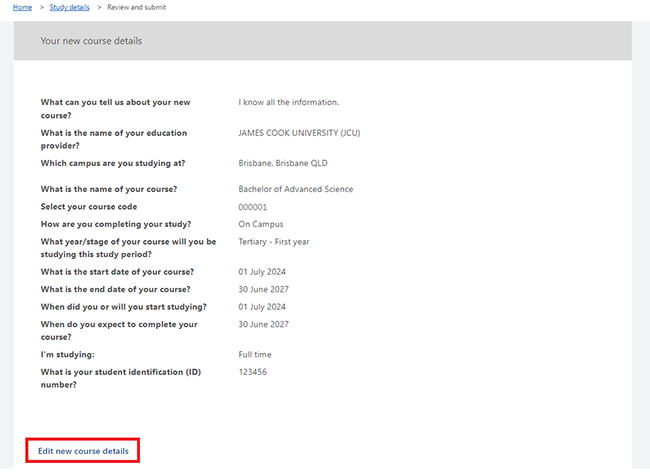The height and width of the screenshot is (472, 650).
Task: Select 'Tertiary - First year' stage value
Action: tap(274, 242)
